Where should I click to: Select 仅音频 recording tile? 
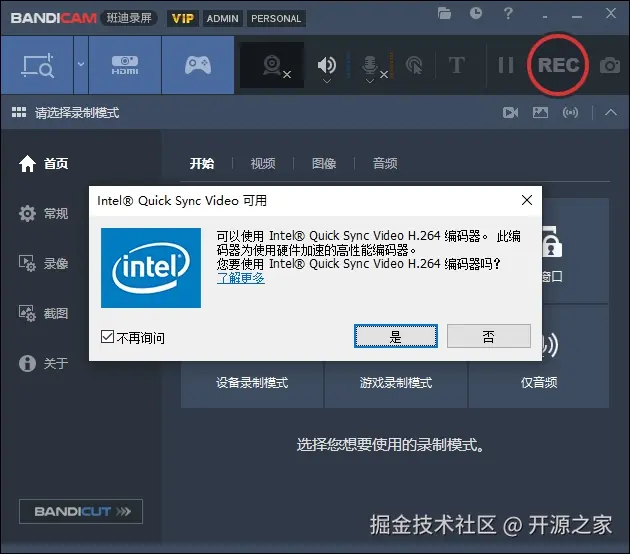pos(539,383)
